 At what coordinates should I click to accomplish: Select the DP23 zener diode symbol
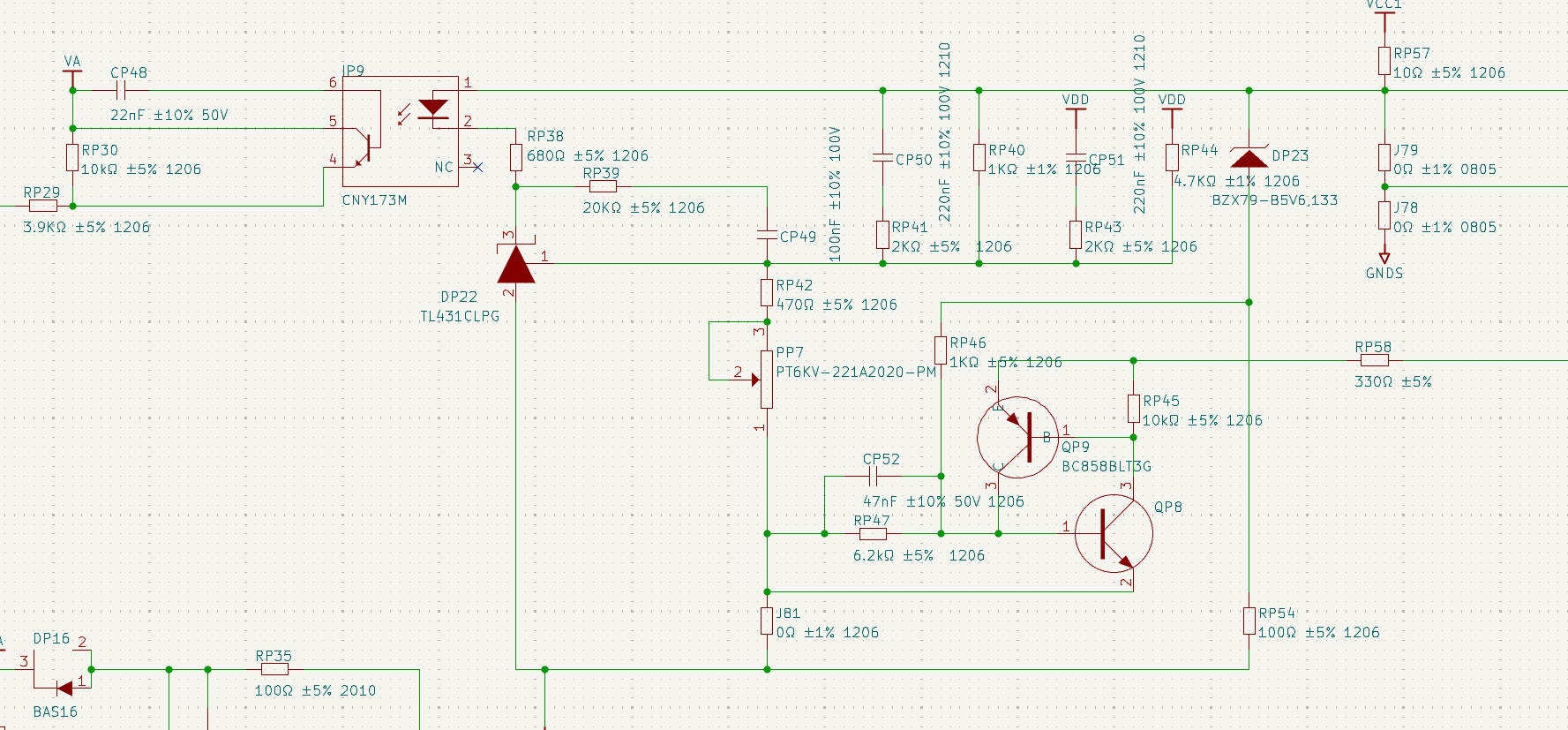1249,157
